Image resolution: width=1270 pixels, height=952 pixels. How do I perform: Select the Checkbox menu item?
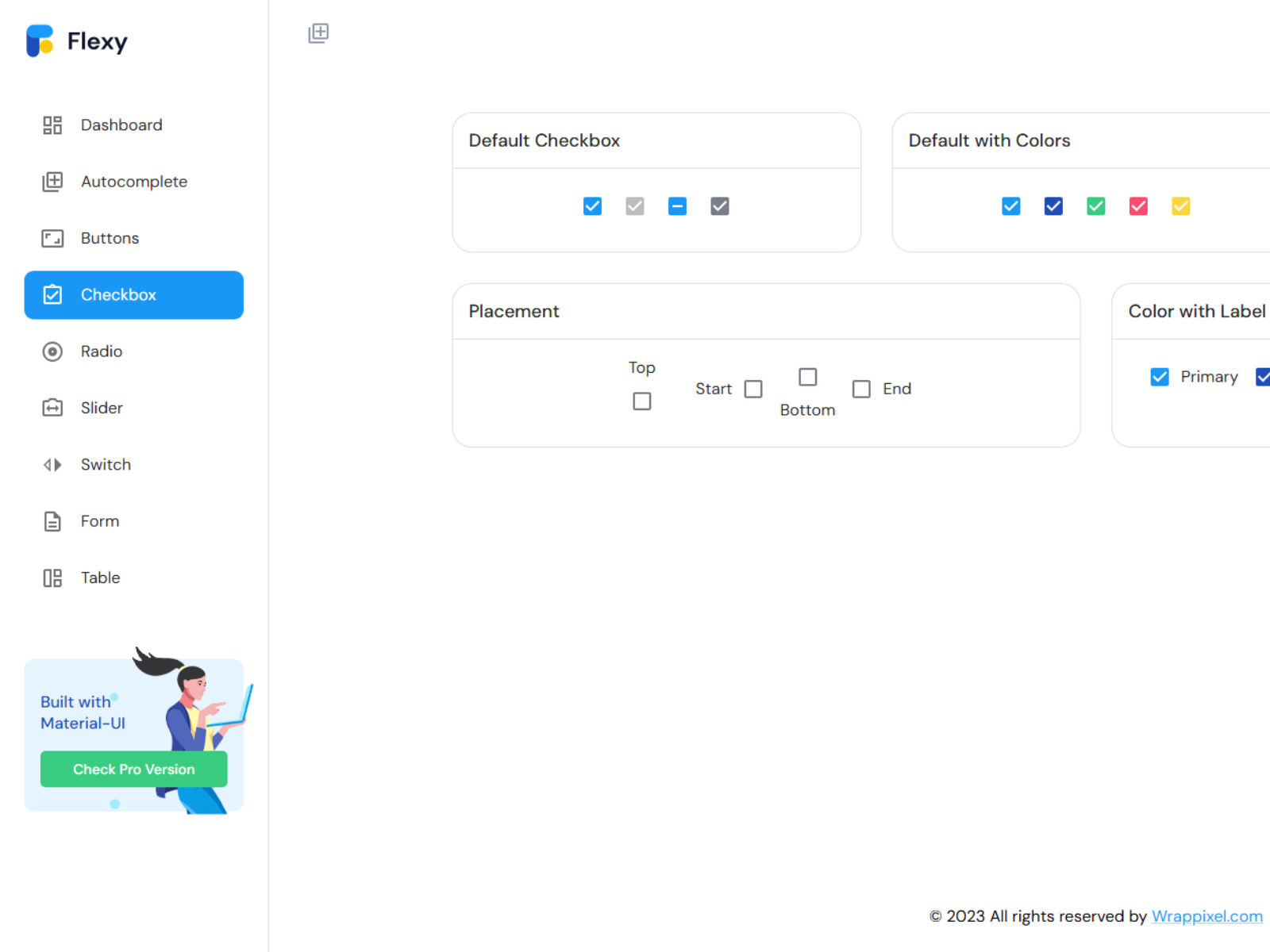point(133,295)
